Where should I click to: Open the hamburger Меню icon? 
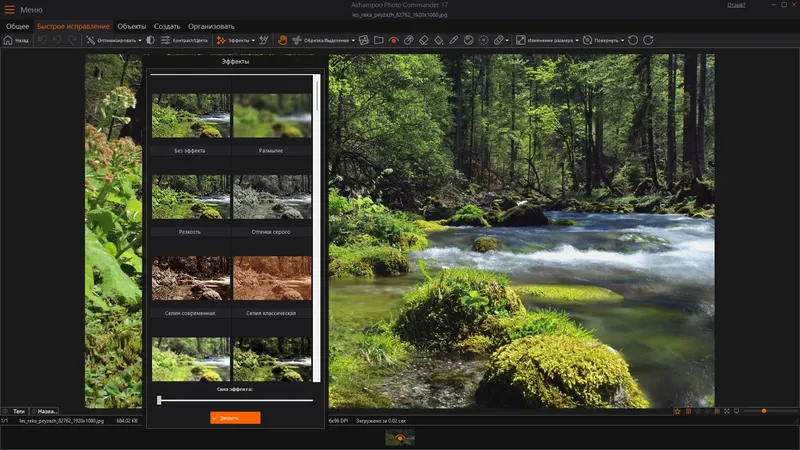[x=9, y=10]
